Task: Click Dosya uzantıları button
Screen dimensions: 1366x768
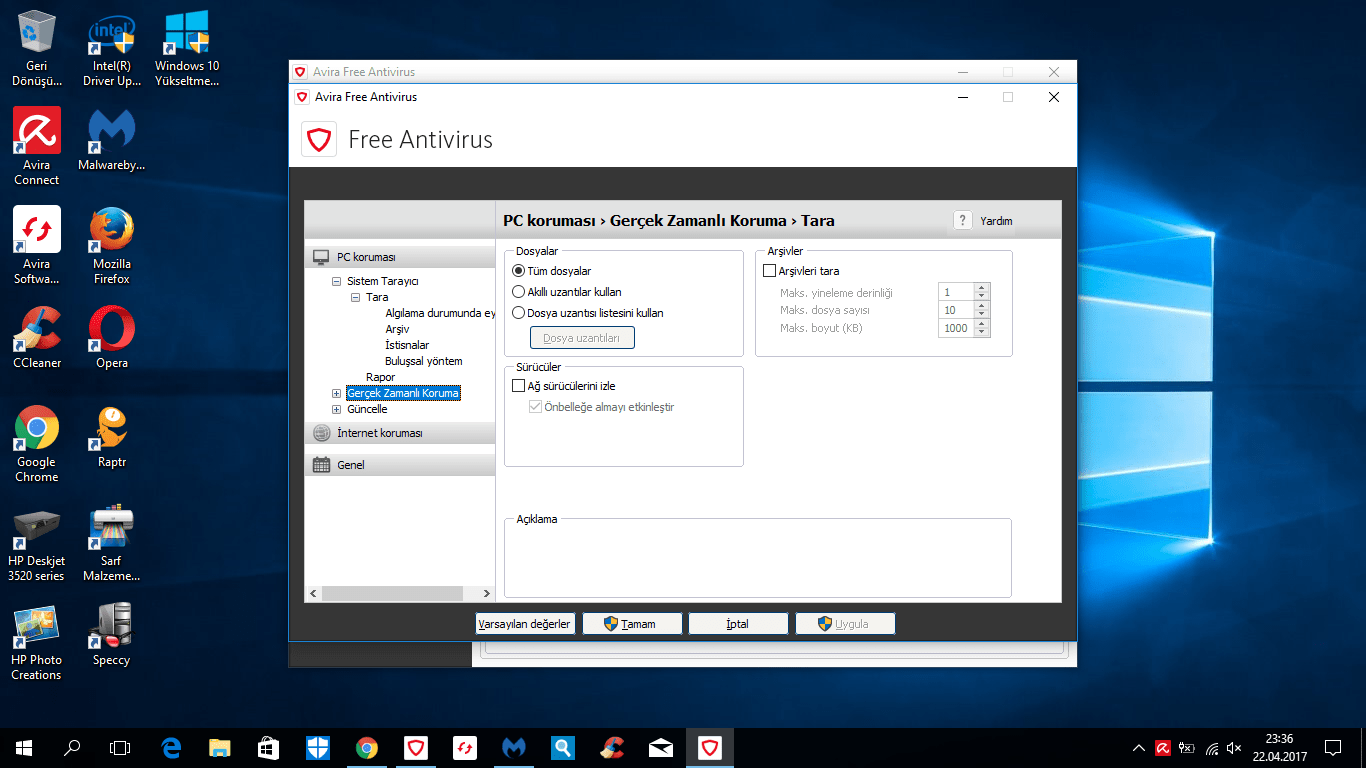Action: click(582, 338)
